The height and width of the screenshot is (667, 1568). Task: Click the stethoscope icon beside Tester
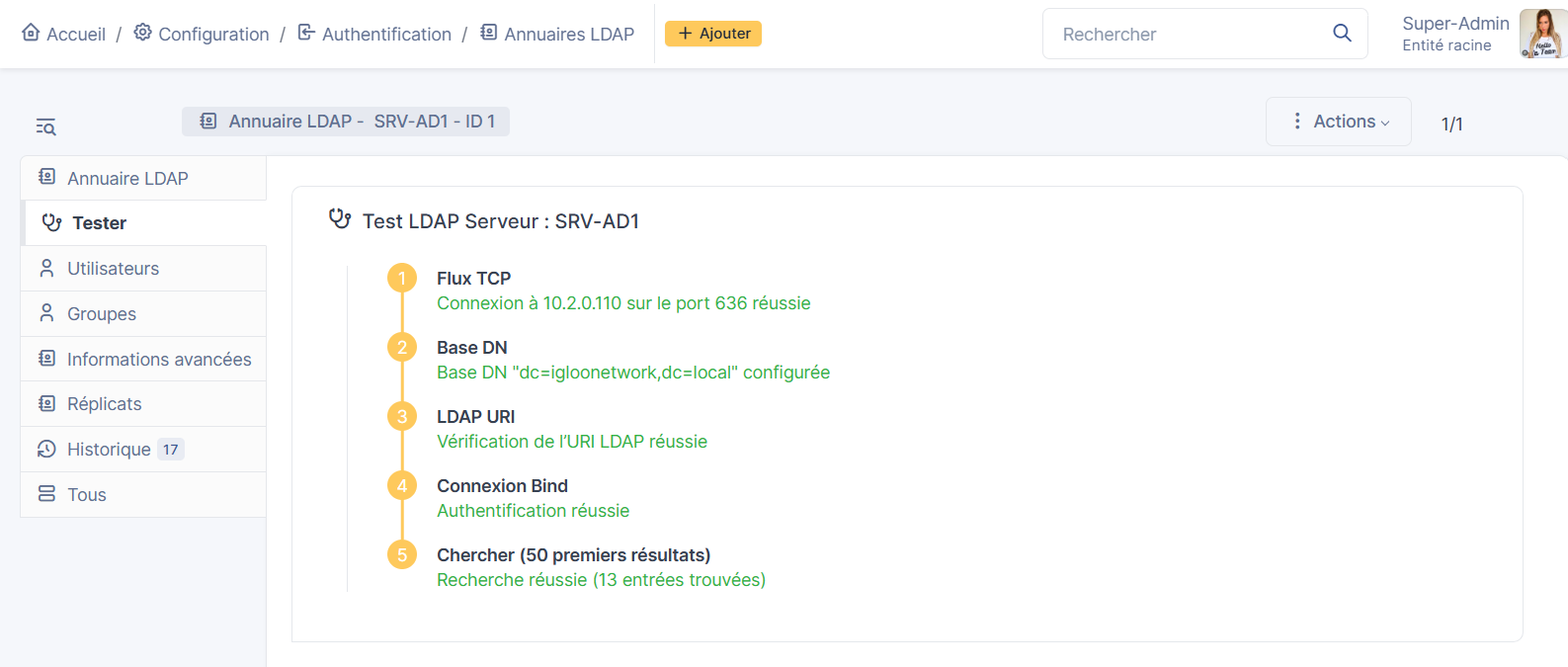(51, 222)
